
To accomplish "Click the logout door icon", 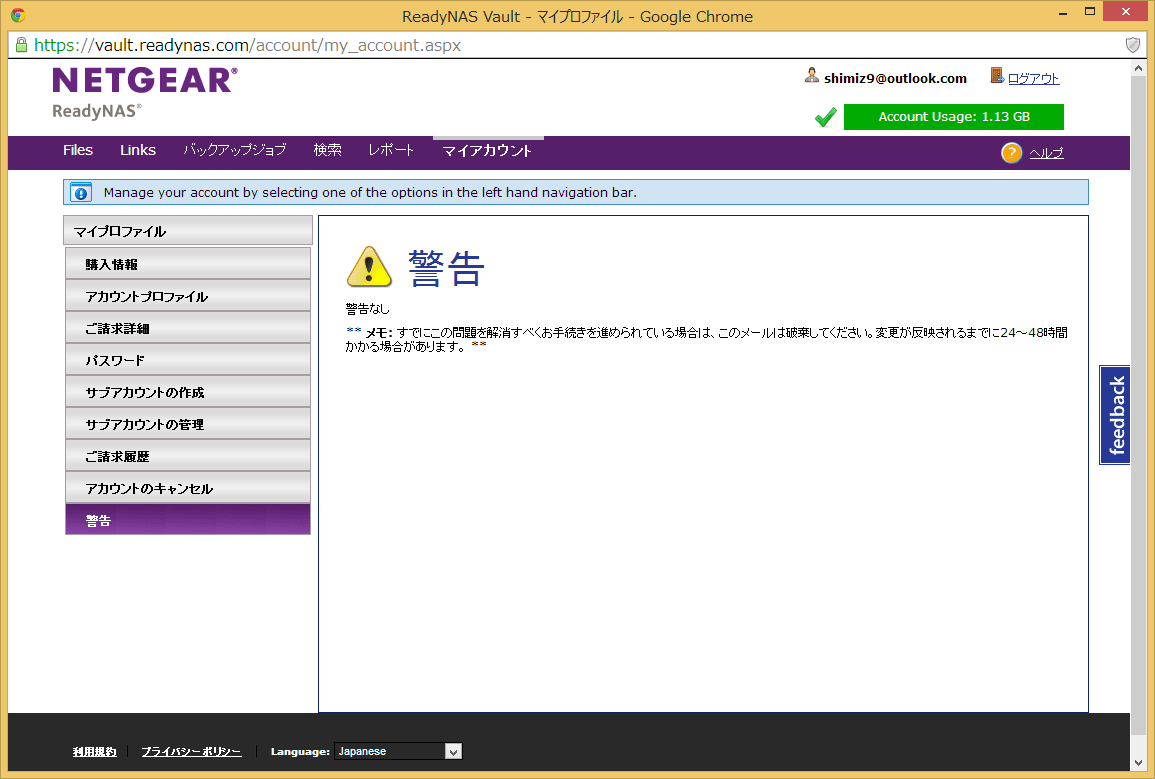I will (997, 76).
